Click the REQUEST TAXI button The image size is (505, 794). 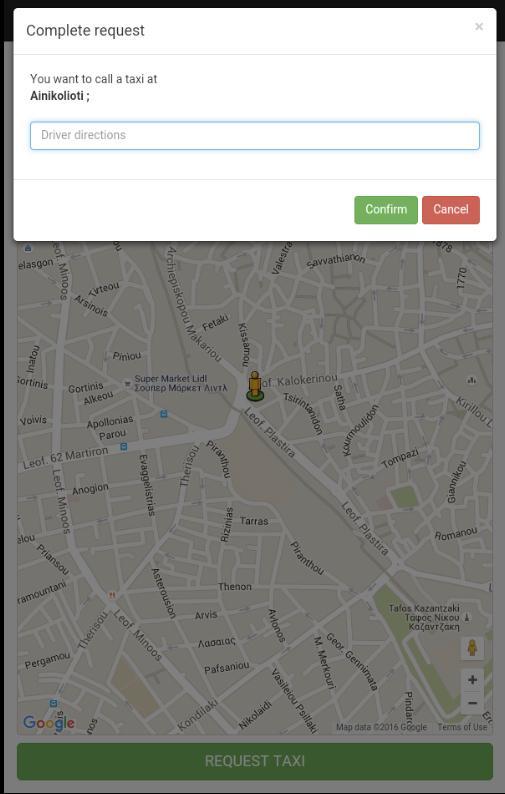coord(255,761)
